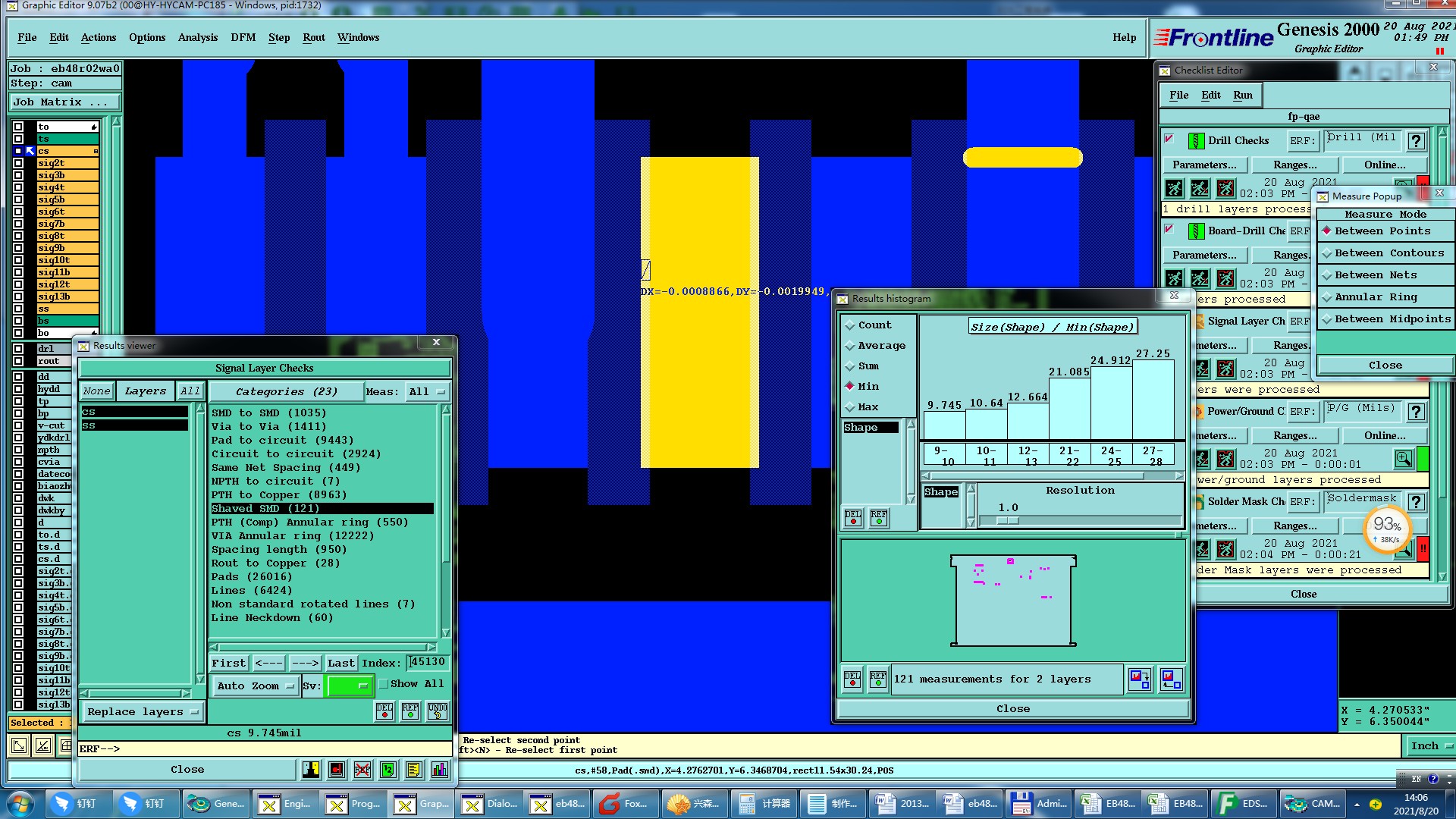Image resolution: width=1456 pixels, height=819 pixels.
Task: Click Close button in Results histogram
Action: click(1012, 709)
